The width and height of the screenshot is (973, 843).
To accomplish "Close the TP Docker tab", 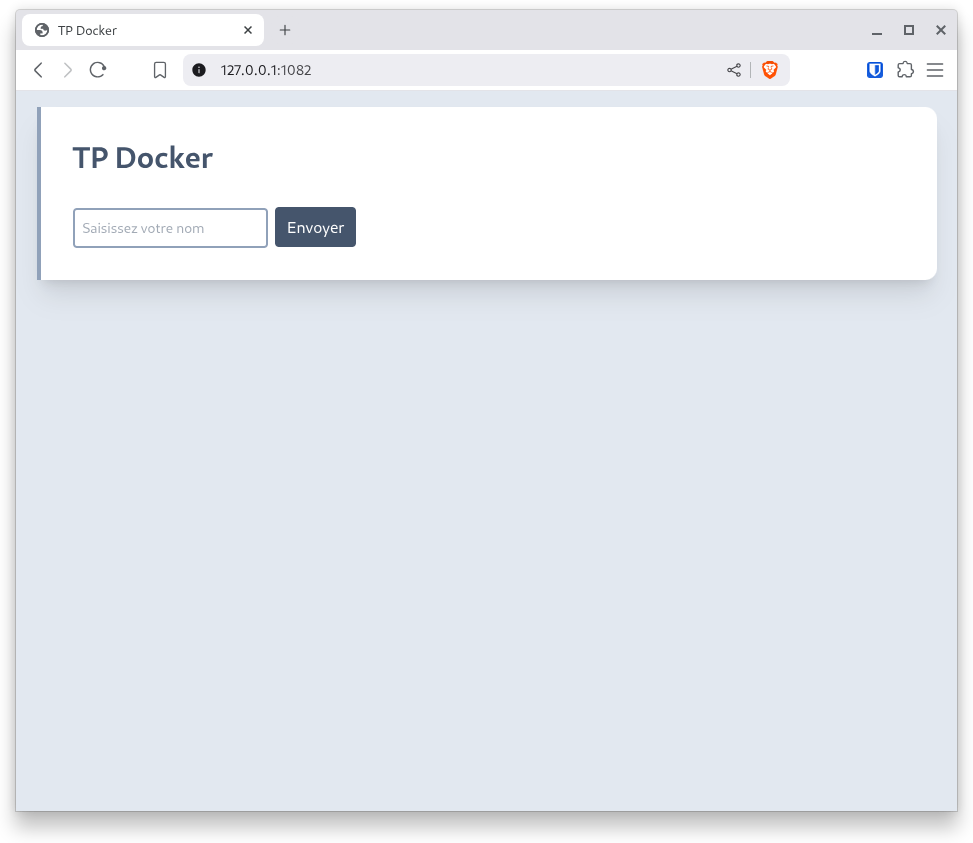I will (248, 30).
